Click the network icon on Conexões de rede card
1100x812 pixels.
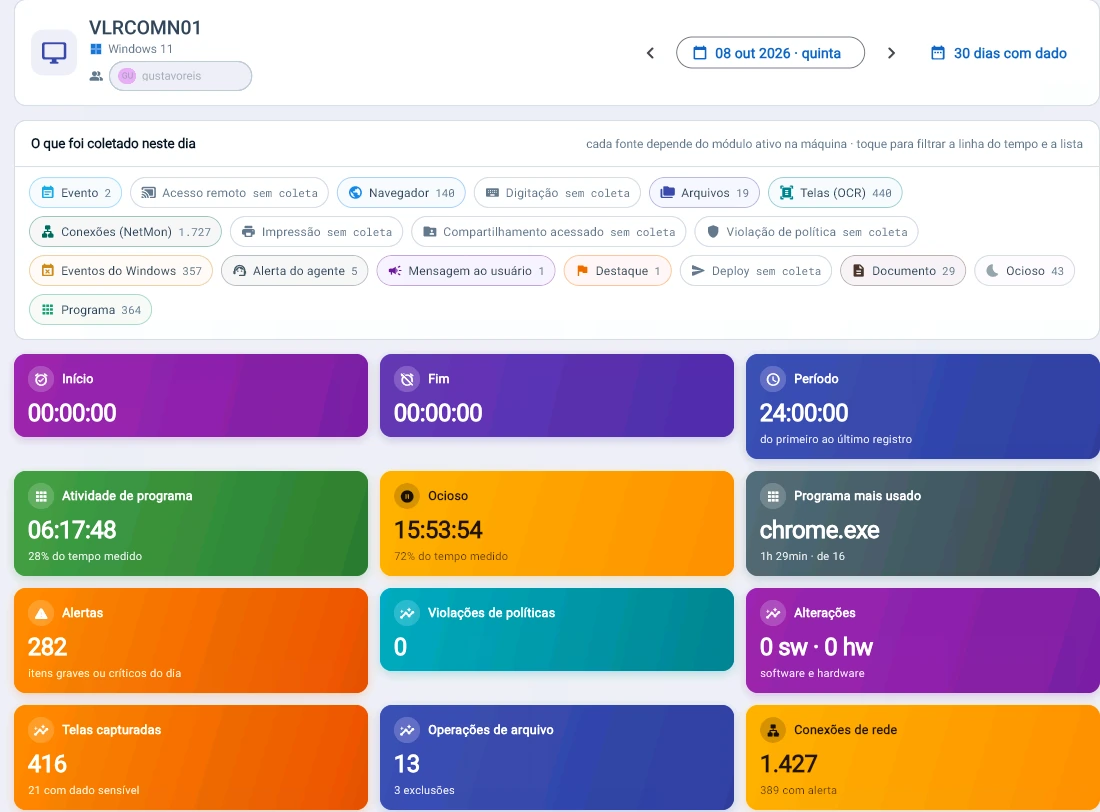pyautogui.click(x=773, y=731)
